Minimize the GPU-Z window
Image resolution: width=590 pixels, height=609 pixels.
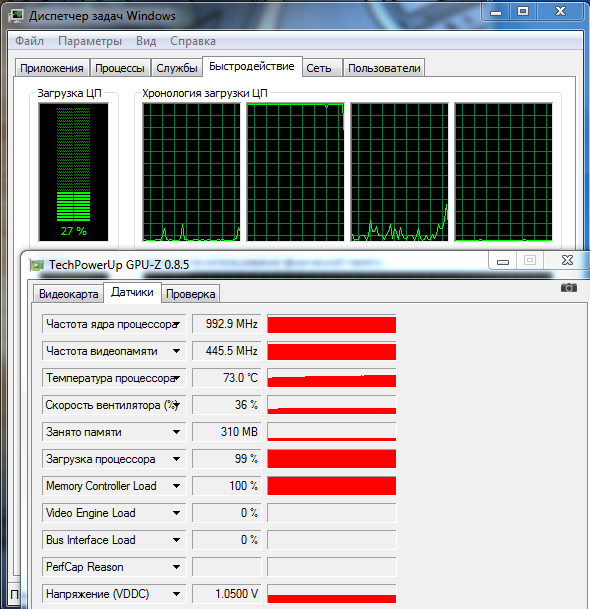coord(503,261)
